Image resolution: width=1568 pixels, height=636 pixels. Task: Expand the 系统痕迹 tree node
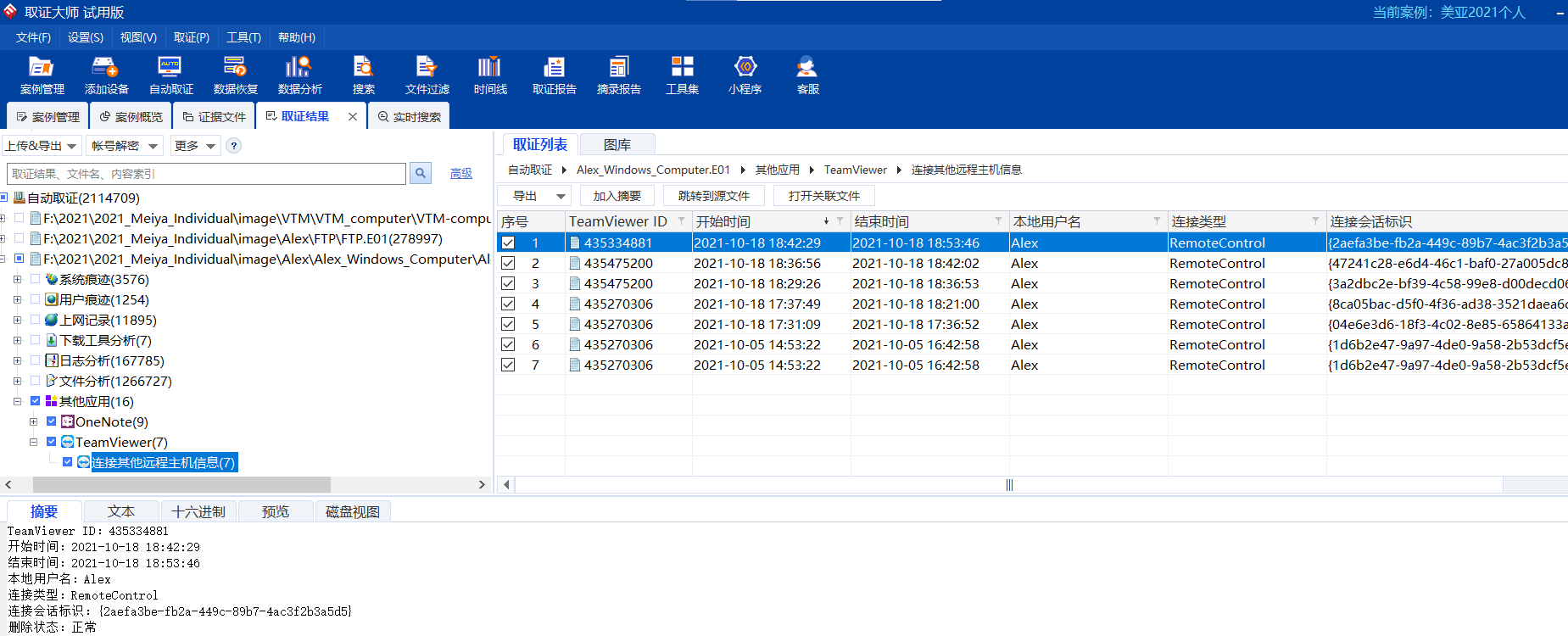tap(17, 279)
